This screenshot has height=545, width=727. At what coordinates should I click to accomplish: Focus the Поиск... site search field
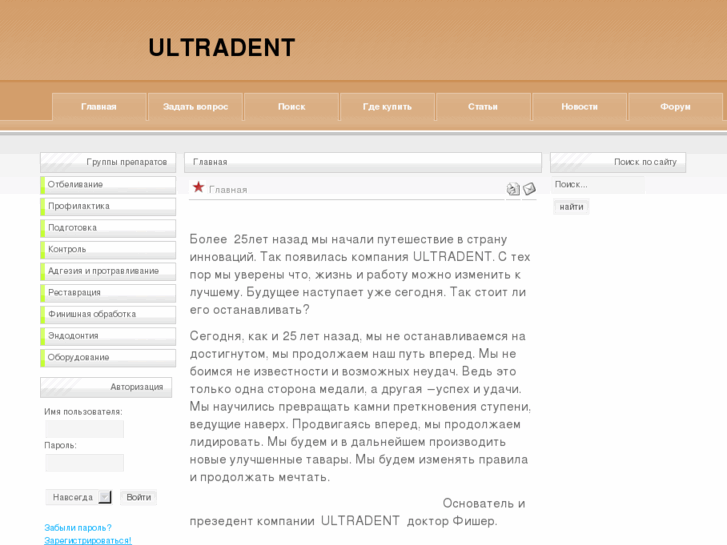(x=598, y=185)
